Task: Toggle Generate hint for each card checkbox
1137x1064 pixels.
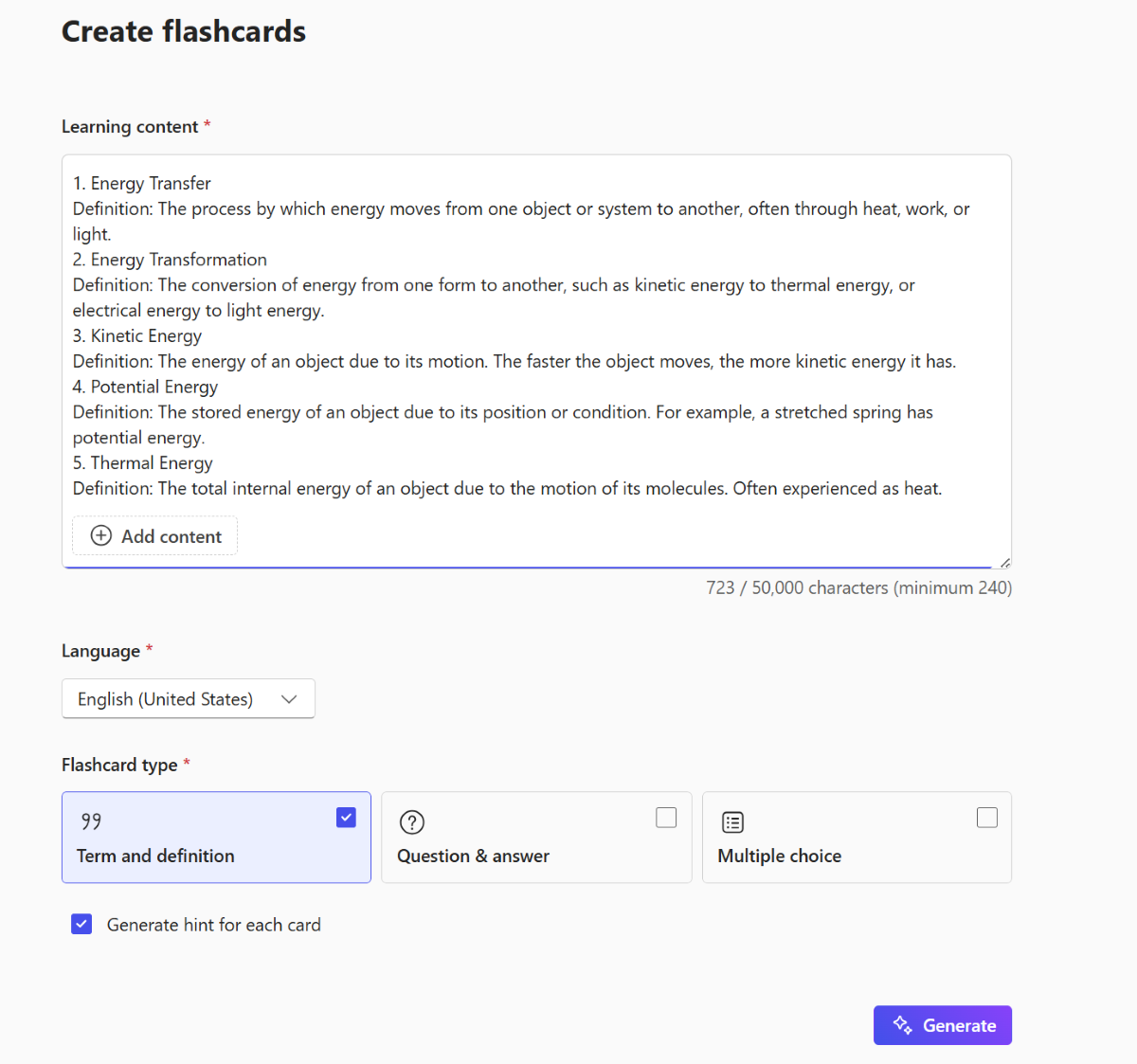Action: [81, 924]
